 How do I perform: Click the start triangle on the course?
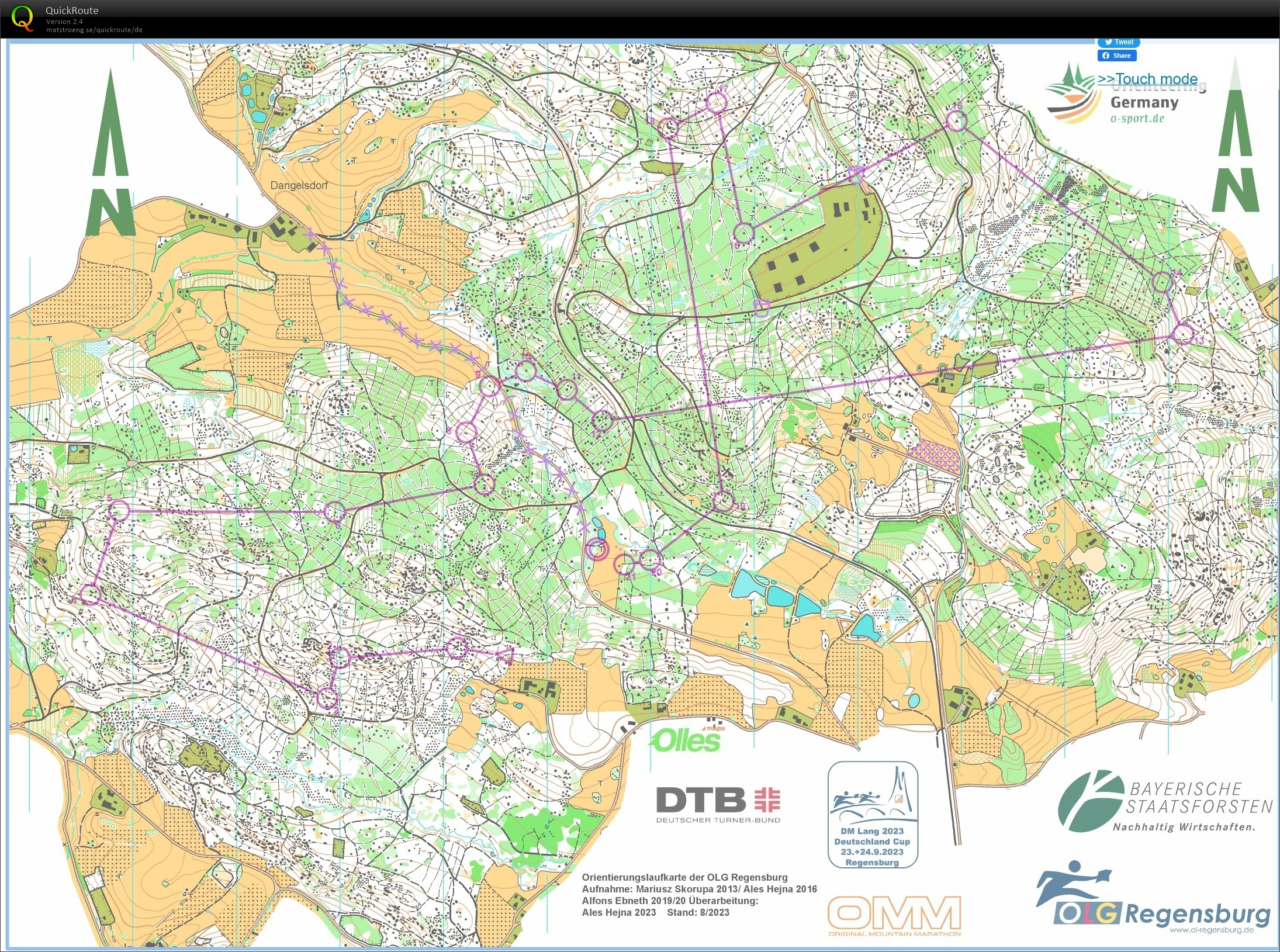tap(506, 655)
